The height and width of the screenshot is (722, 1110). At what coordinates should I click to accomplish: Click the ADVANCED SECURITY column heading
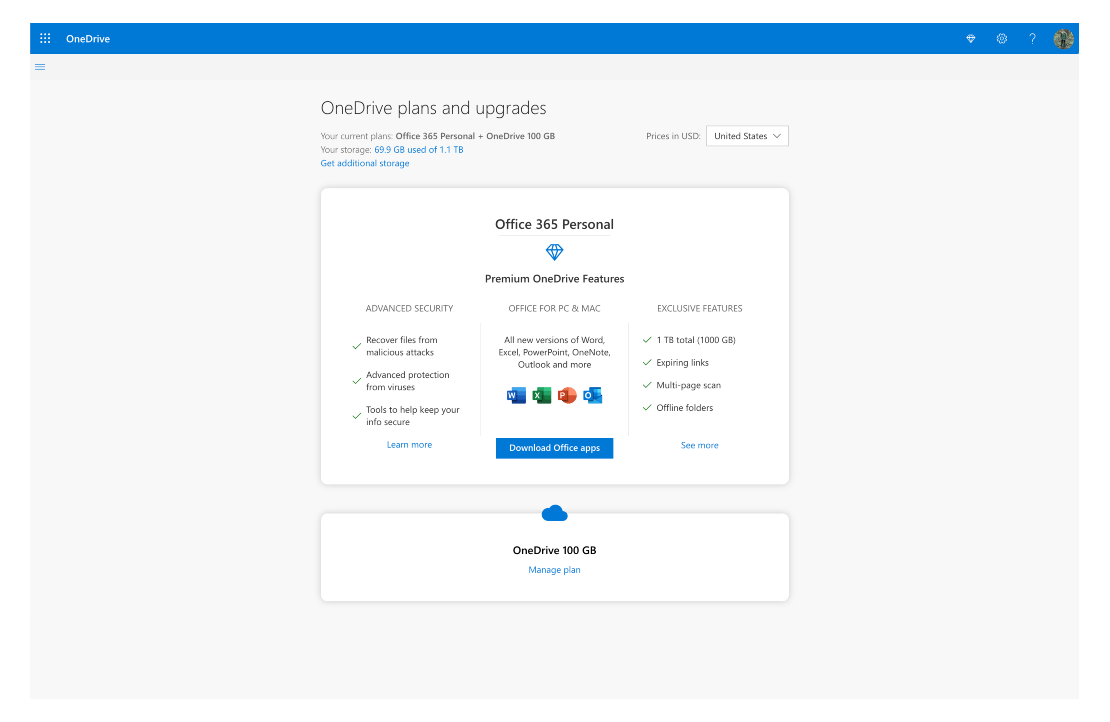pos(409,309)
